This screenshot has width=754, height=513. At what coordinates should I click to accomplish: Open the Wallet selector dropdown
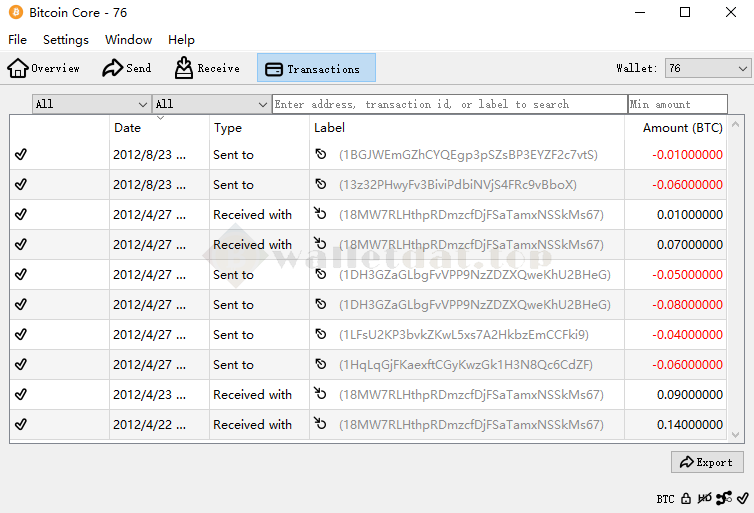[708, 68]
